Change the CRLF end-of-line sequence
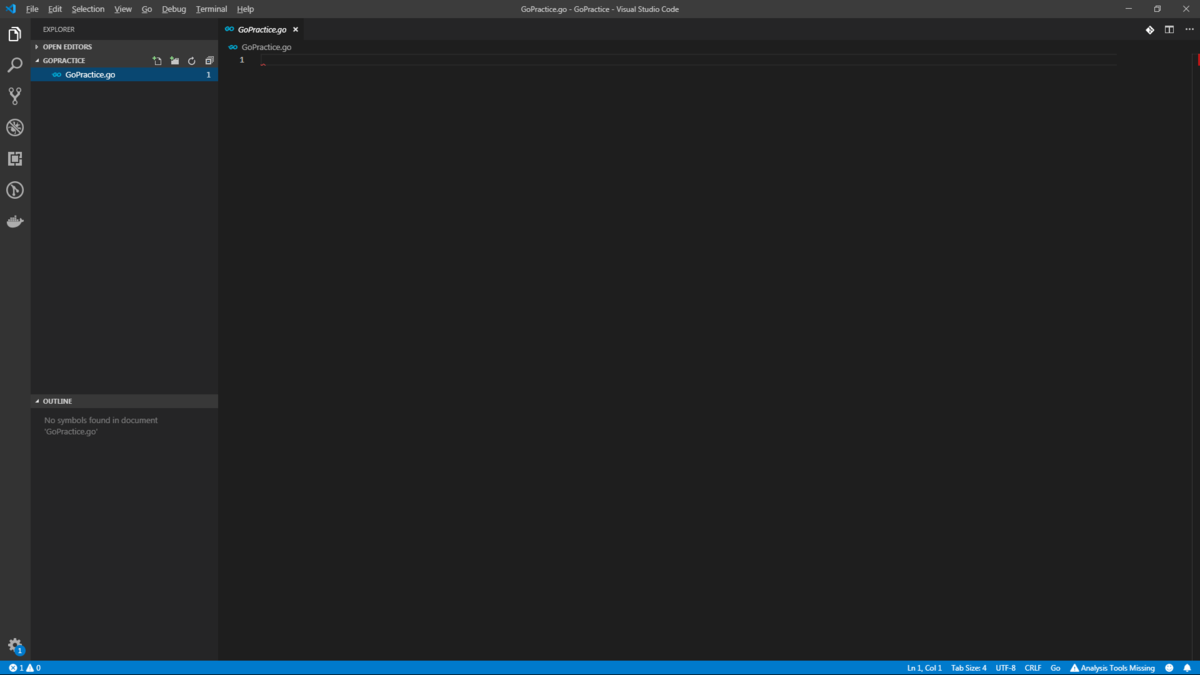The width and height of the screenshot is (1200, 675). (1033, 668)
